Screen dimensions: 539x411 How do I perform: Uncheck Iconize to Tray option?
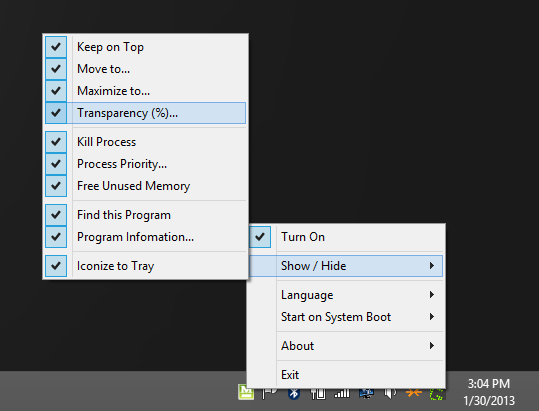click(56, 266)
